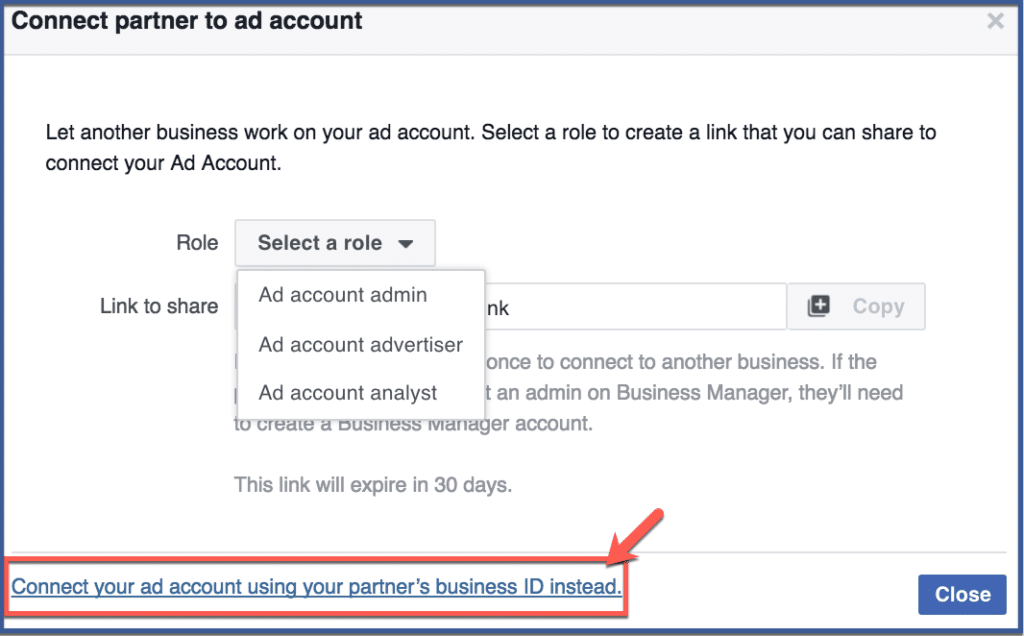Image resolution: width=1024 pixels, height=636 pixels.
Task: Choose Ad account admin from the role list
Action: click(342, 295)
